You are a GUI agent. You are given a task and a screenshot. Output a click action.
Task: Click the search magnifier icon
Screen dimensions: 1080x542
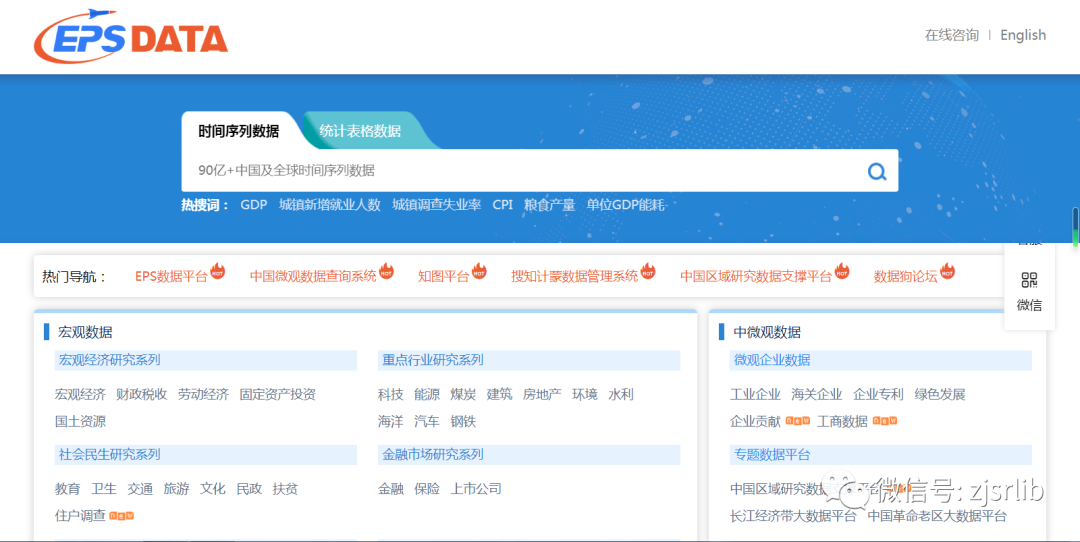tap(876, 171)
